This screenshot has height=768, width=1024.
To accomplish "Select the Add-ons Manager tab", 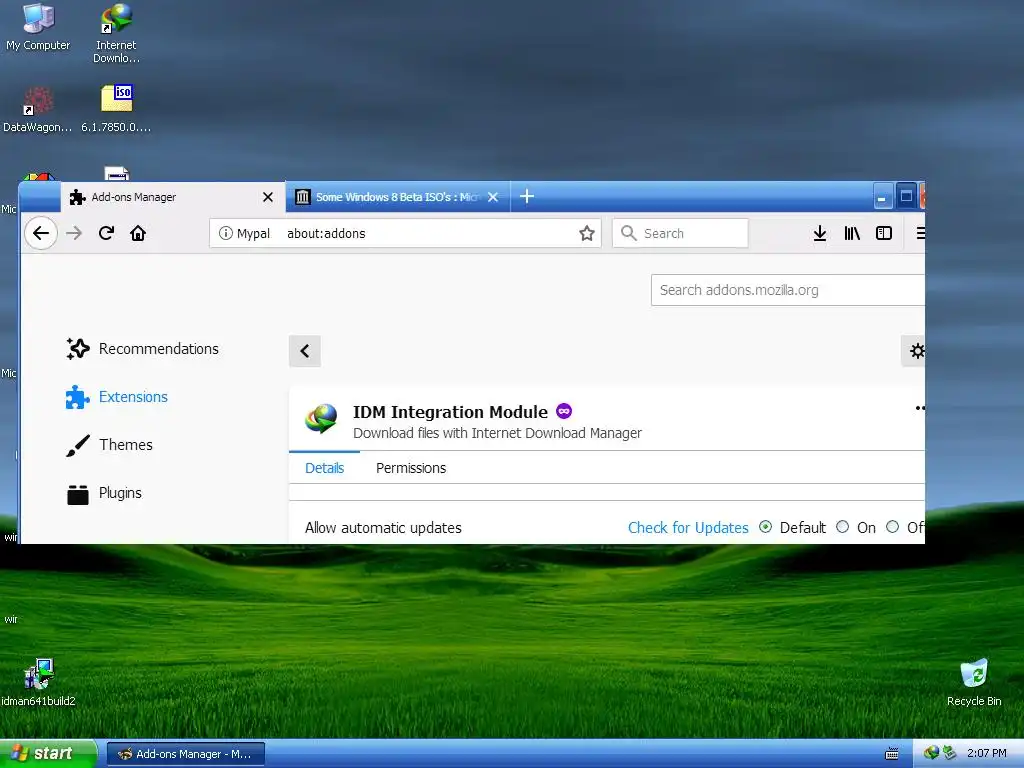I will pyautogui.click(x=172, y=197).
